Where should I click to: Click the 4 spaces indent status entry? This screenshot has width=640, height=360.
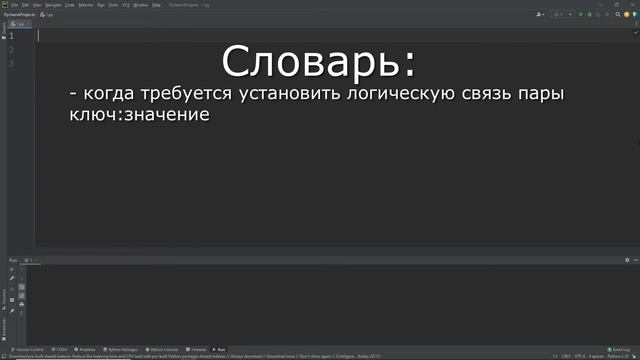(596, 357)
